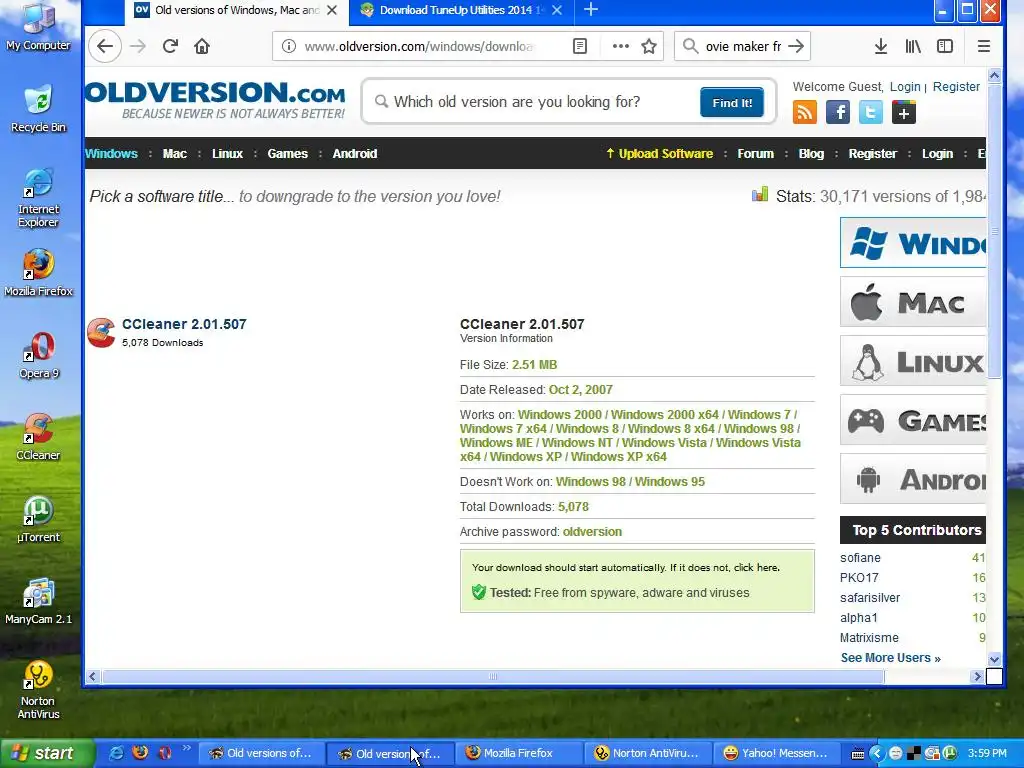Launch CCleaner desktop shortcut
The height and width of the screenshot is (768, 1024).
(38, 437)
